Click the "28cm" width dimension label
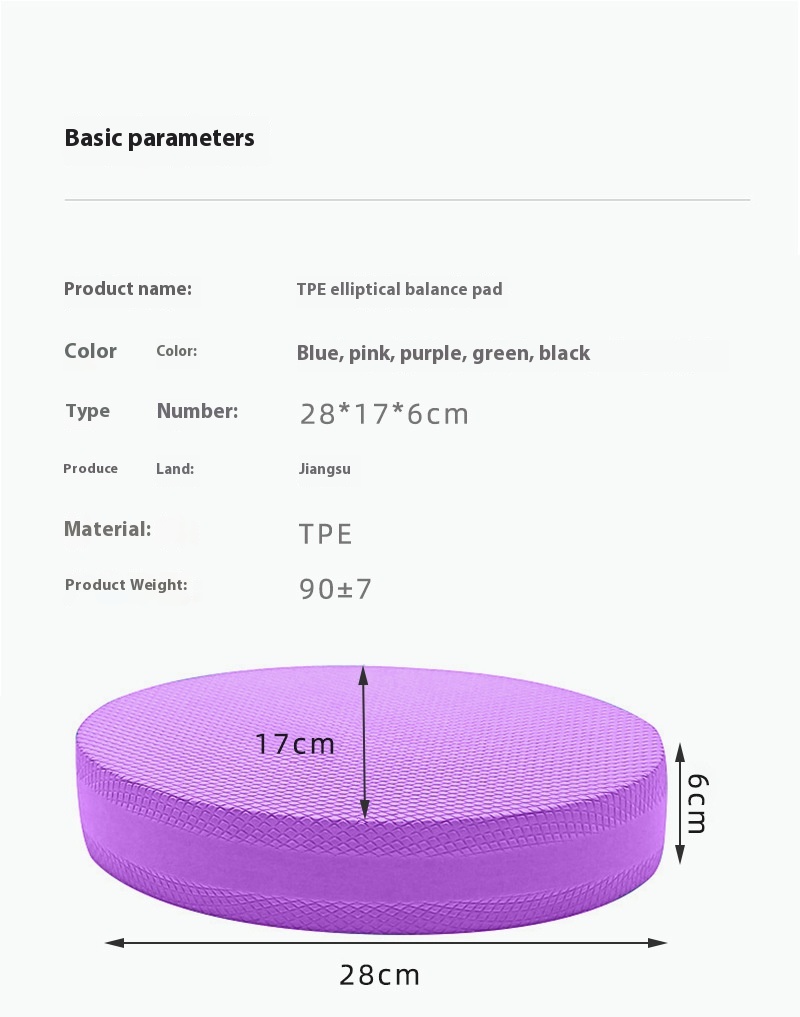Viewport: 800px width, 1017px height. (379, 975)
